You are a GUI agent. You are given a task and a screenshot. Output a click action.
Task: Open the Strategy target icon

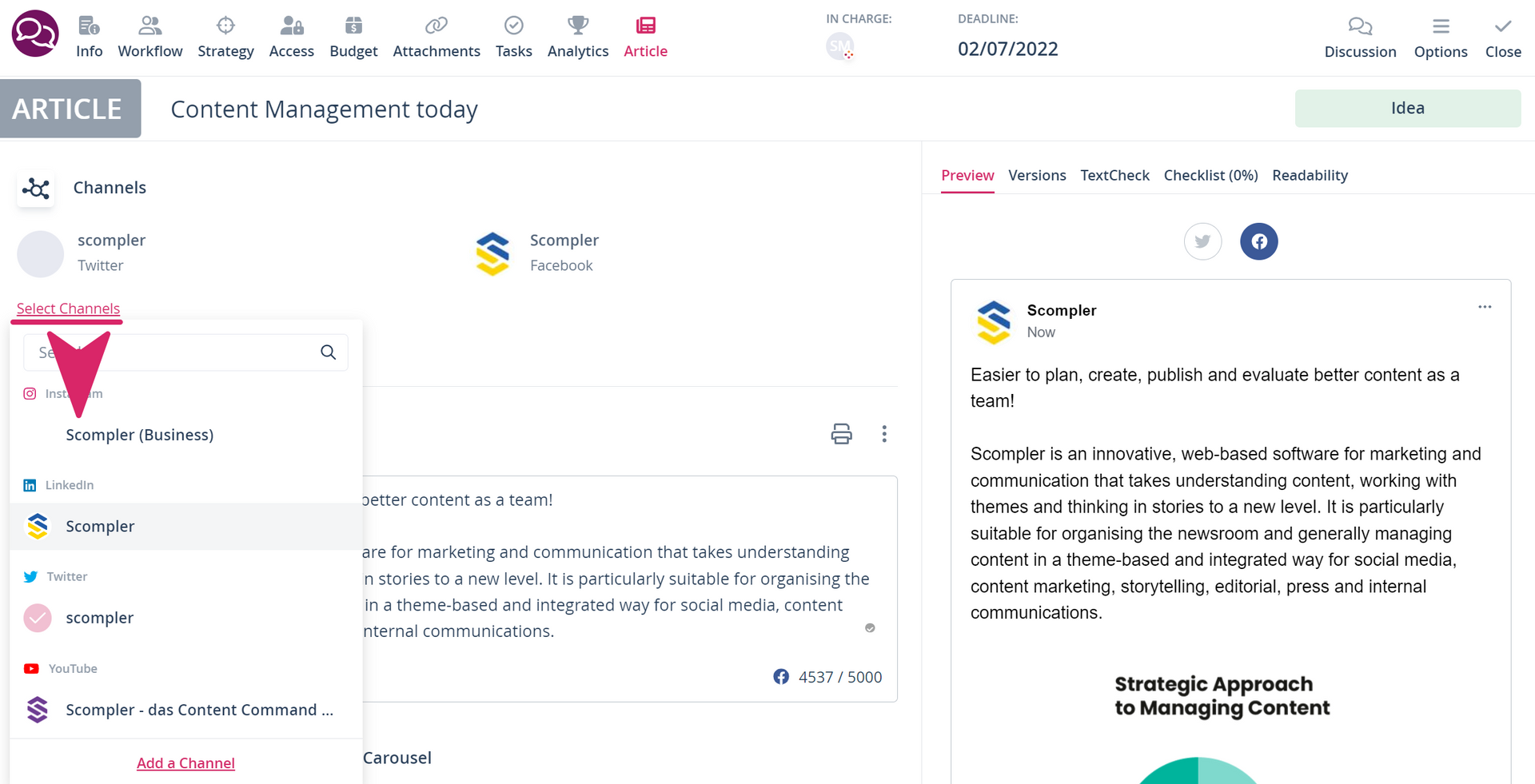point(225,26)
